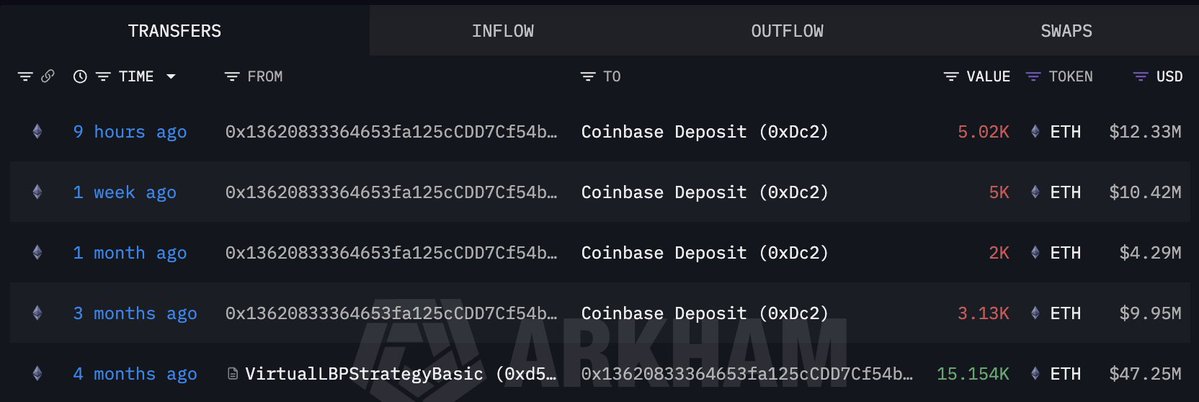This screenshot has width=1199, height=402.
Task: Click ETH token icon in $47.25M row
Action: (x=1035, y=374)
